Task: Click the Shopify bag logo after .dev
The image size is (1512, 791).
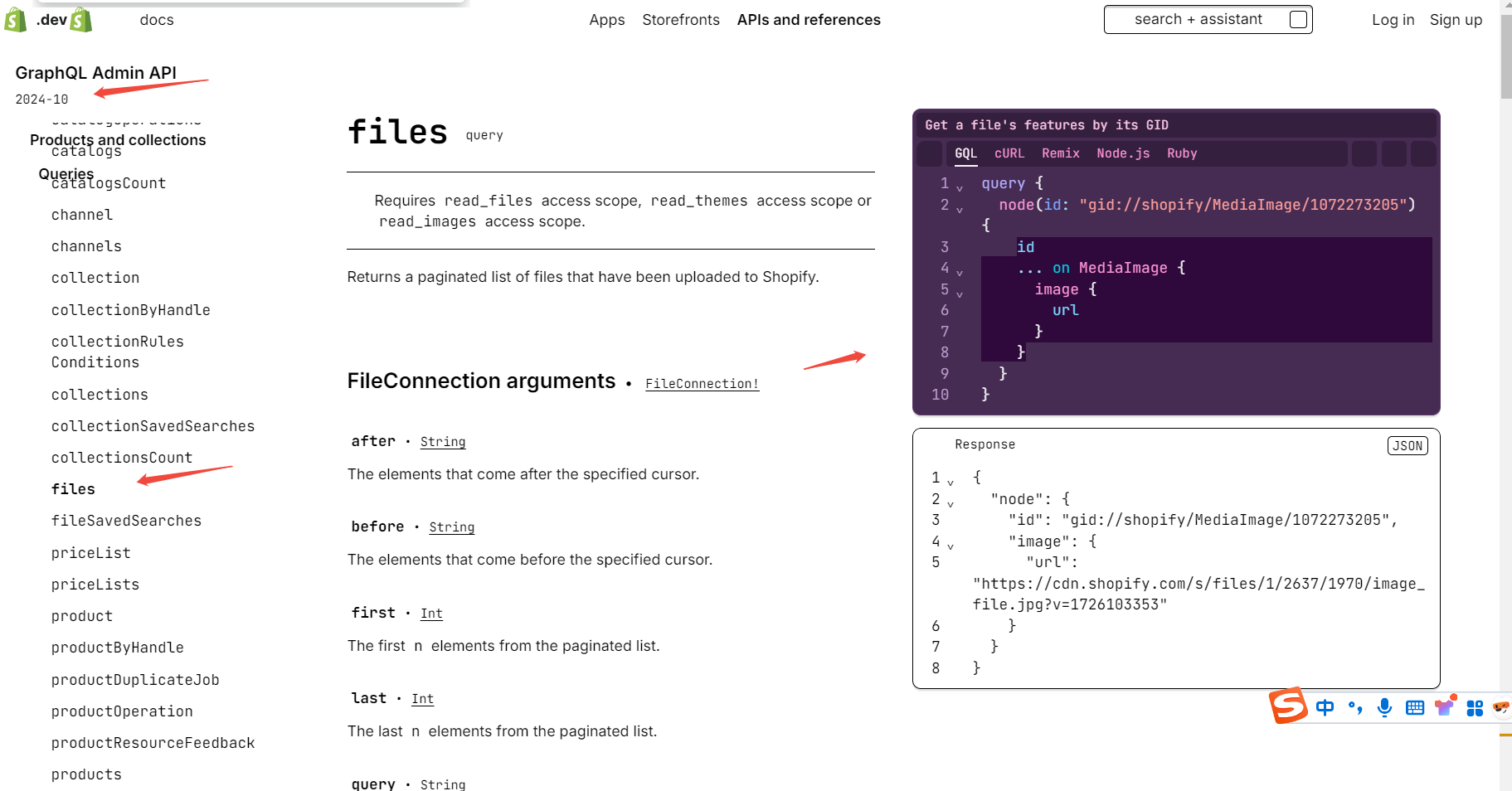Action: [x=81, y=20]
